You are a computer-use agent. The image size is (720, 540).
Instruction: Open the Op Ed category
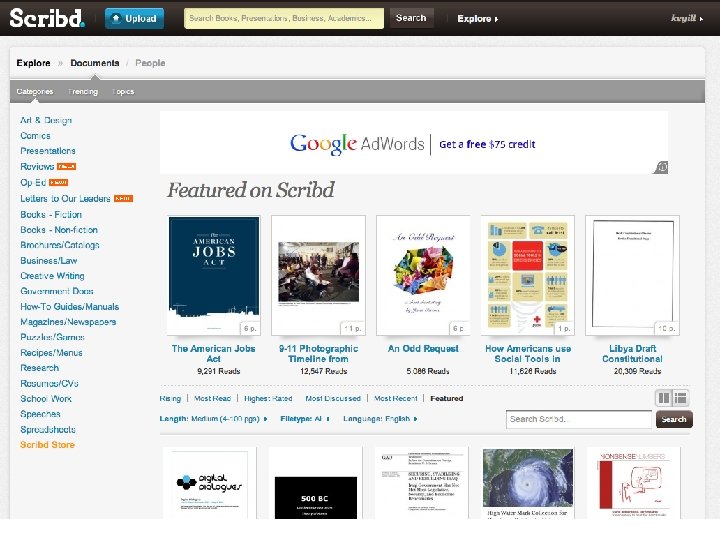click(33, 182)
